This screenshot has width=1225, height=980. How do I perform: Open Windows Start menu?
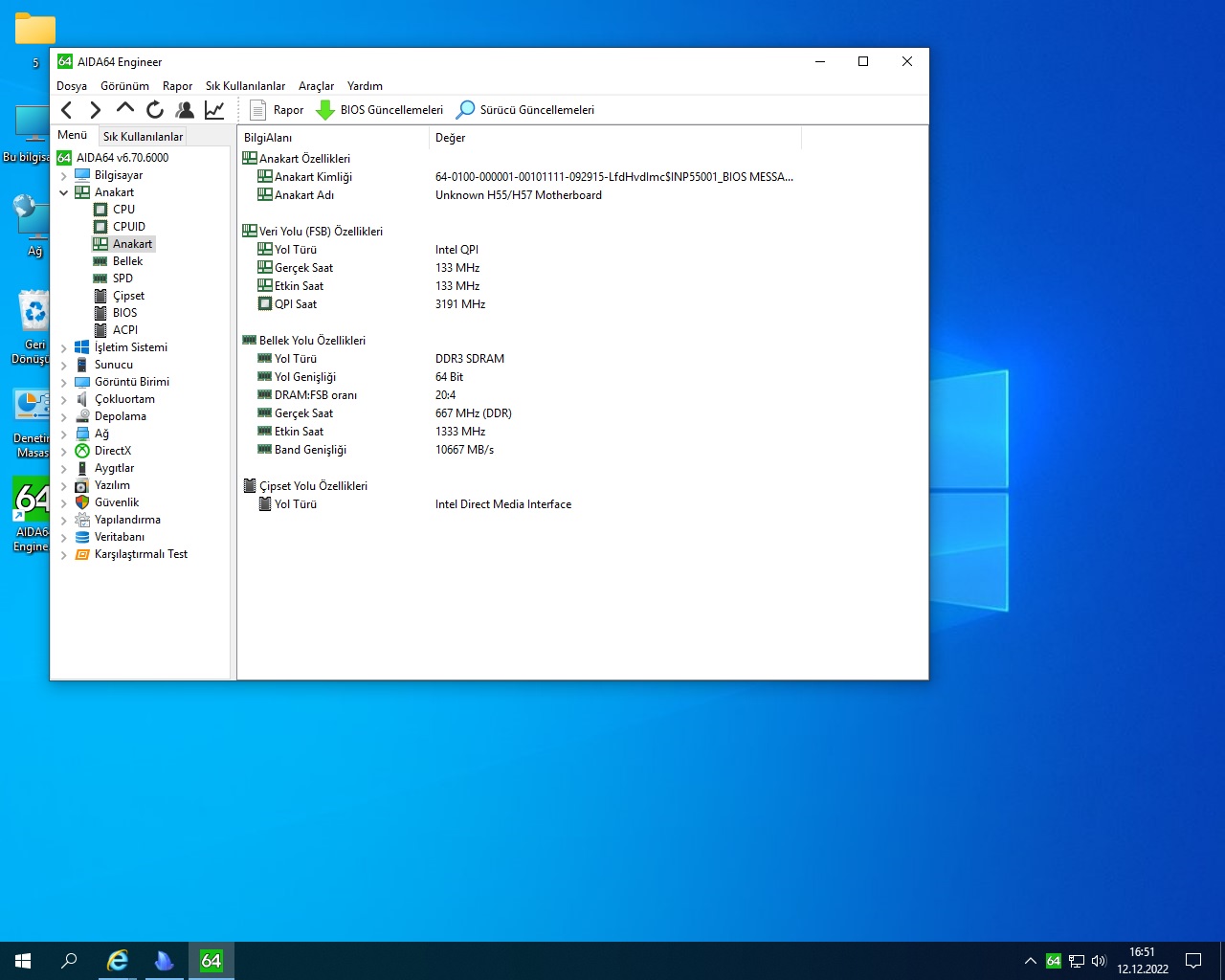[x=23, y=961]
